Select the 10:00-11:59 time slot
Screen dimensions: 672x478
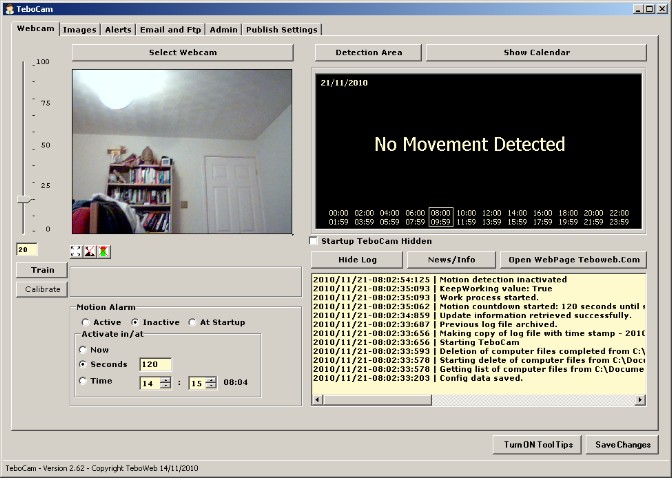click(x=466, y=217)
